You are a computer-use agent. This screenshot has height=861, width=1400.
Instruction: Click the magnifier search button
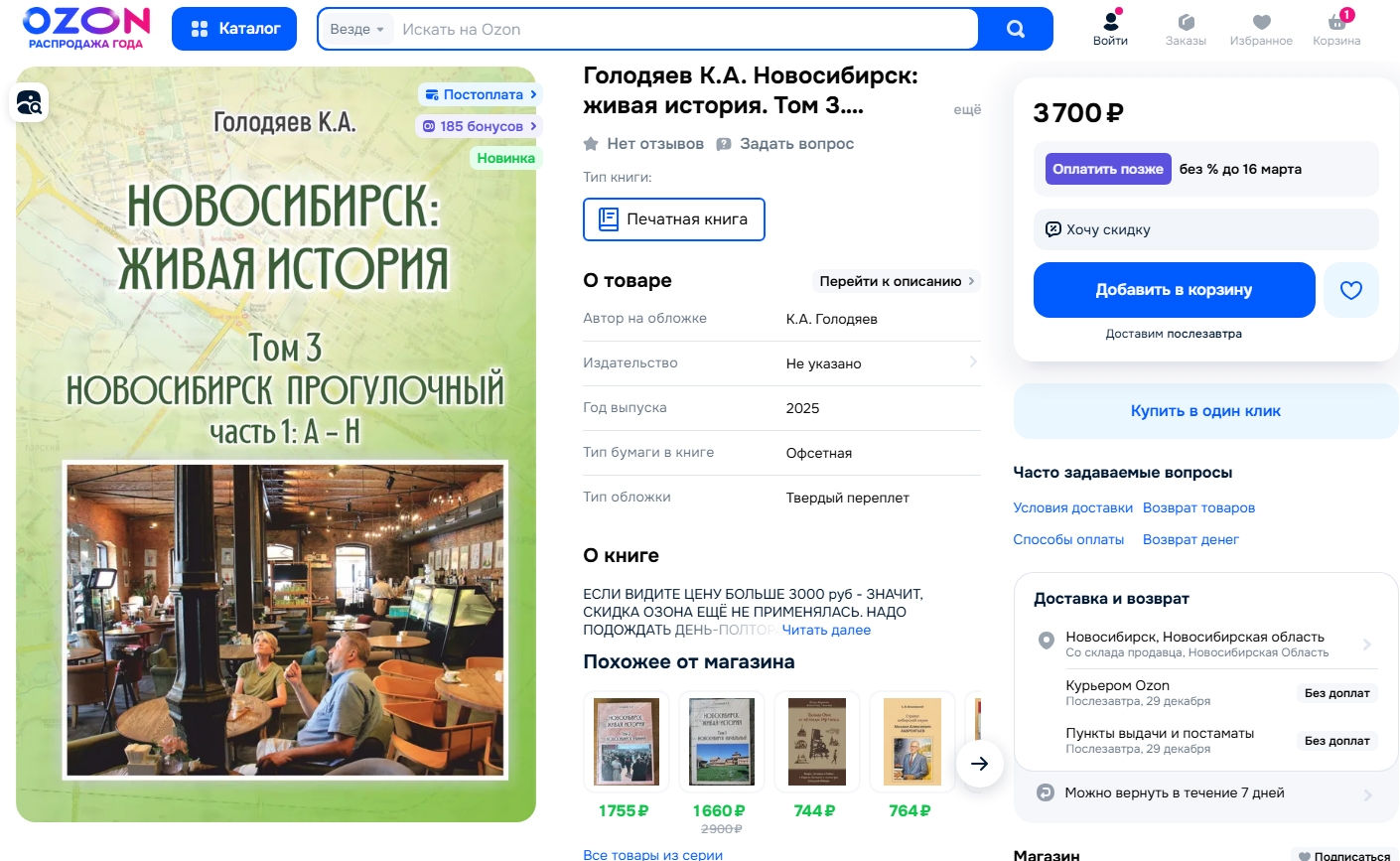pos(1015,29)
